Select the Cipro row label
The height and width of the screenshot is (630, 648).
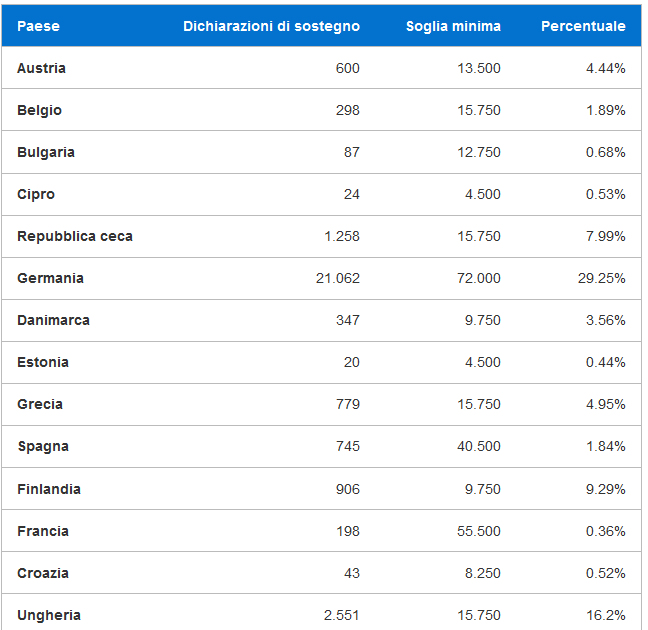pyautogui.click(x=36, y=194)
